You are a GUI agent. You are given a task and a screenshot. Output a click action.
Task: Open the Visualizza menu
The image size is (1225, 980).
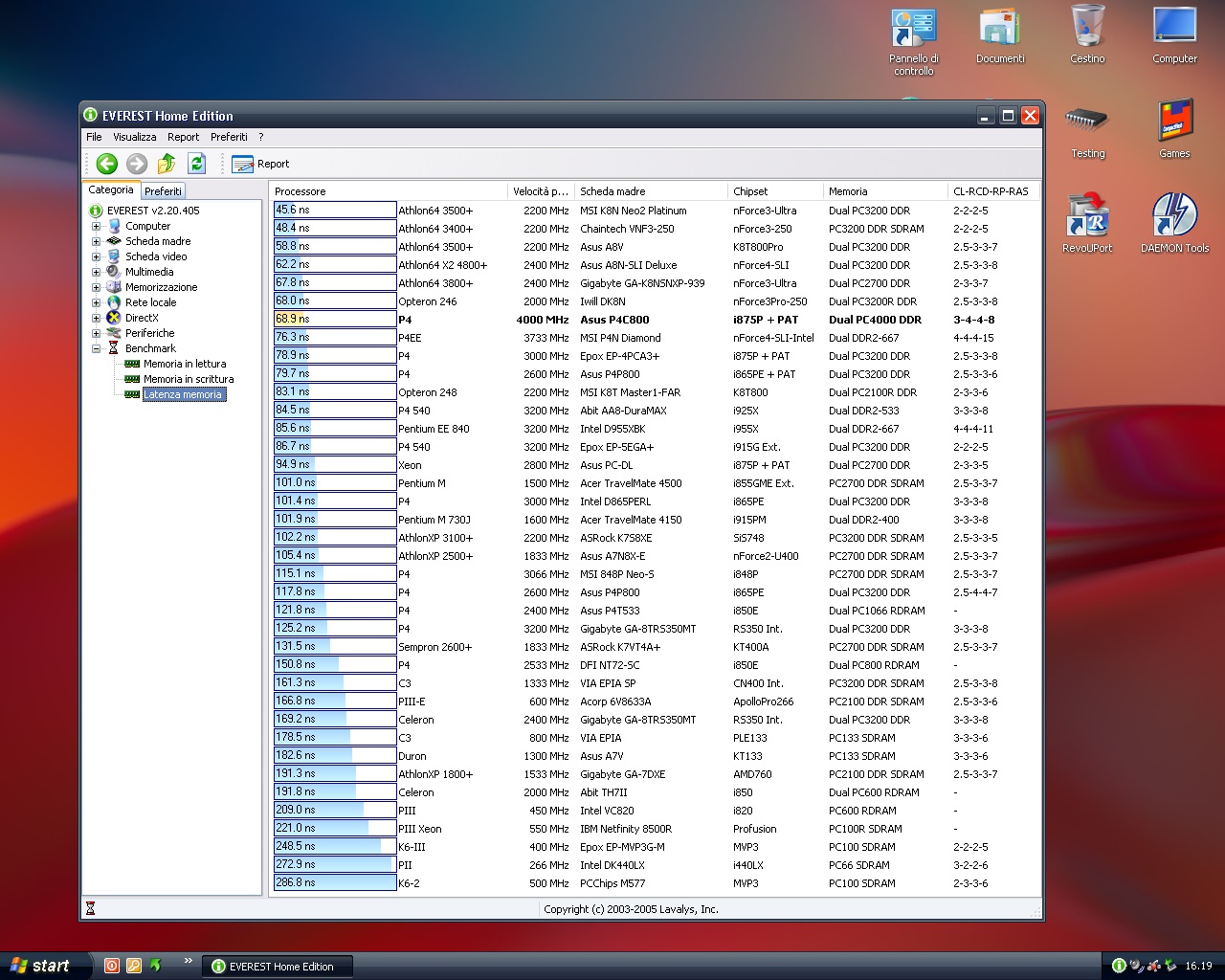(x=134, y=137)
